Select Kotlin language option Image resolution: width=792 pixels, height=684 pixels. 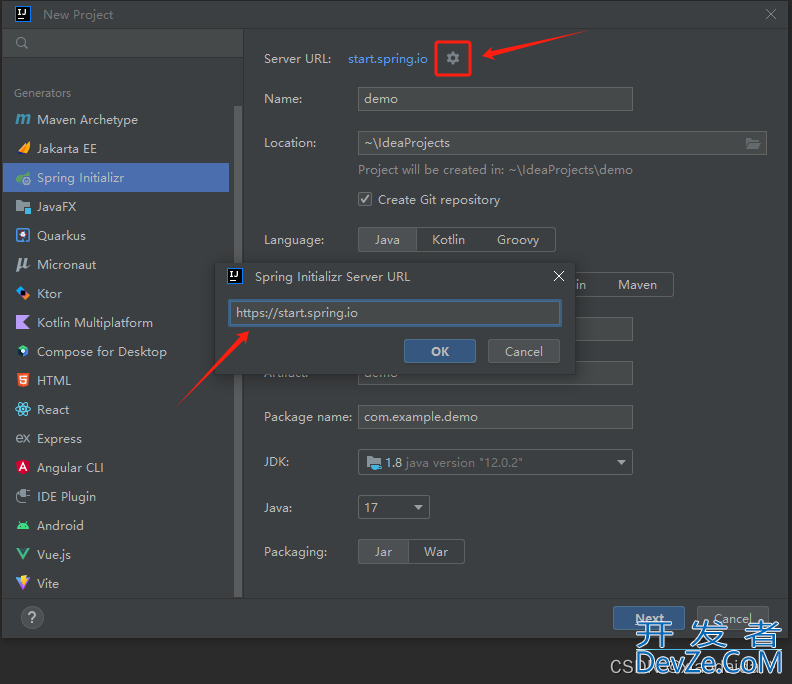(x=449, y=239)
